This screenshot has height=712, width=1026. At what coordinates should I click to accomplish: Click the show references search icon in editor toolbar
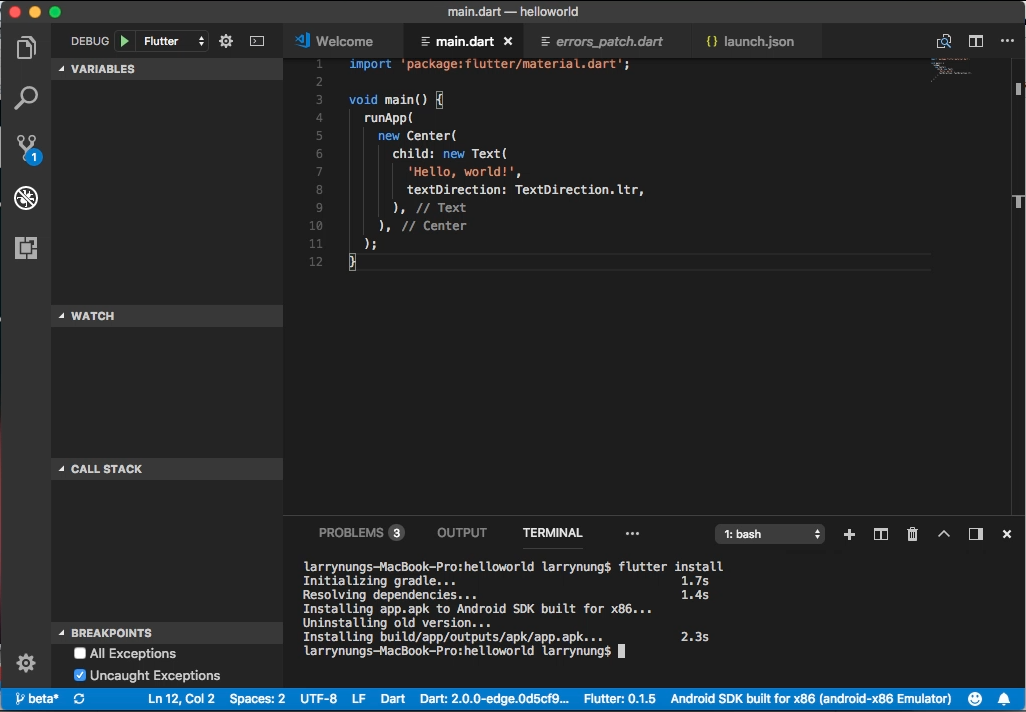pyautogui.click(x=944, y=41)
